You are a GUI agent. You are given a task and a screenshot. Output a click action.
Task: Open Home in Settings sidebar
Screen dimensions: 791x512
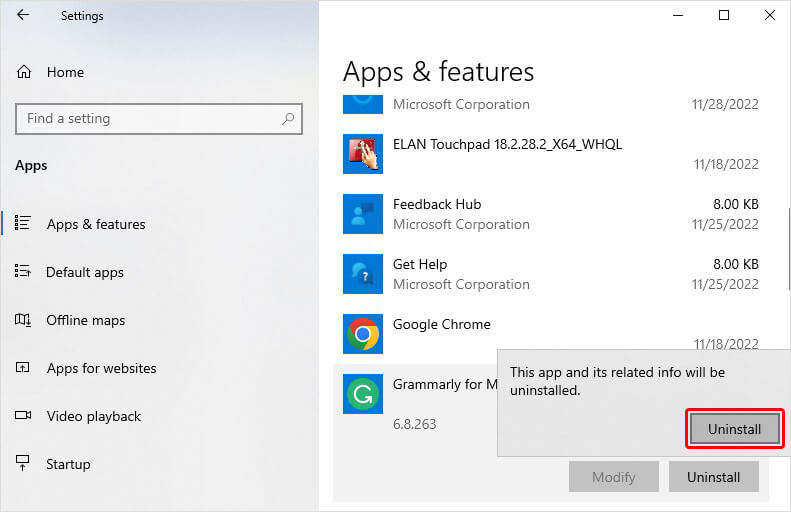(x=66, y=72)
